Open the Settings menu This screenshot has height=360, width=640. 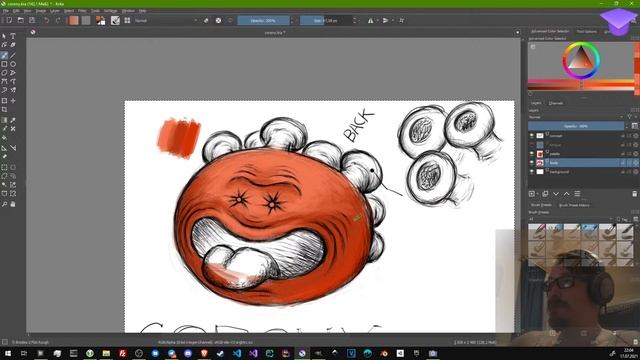[x=111, y=11]
